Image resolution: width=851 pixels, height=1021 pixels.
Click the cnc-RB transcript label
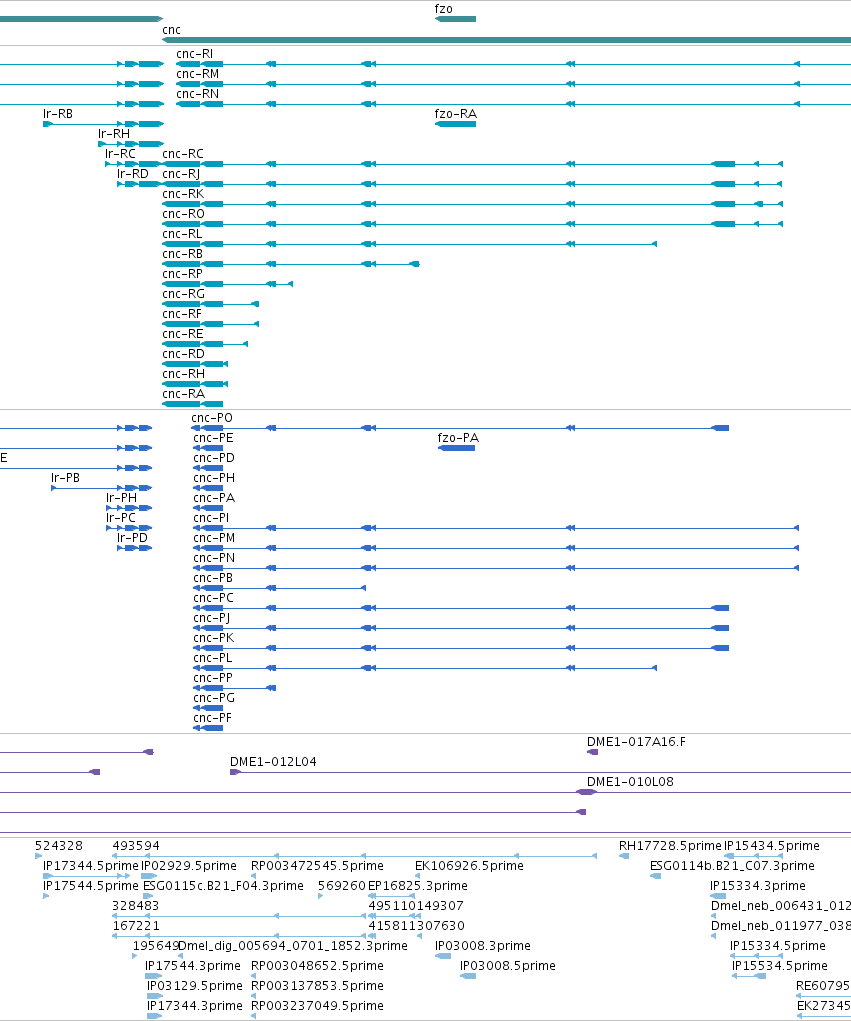[x=182, y=254]
